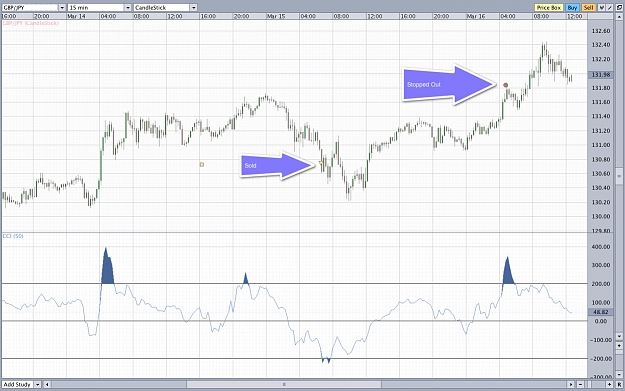Click the 200.00 CCI axis label
This screenshot has height=391, width=625.
point(601,284)
